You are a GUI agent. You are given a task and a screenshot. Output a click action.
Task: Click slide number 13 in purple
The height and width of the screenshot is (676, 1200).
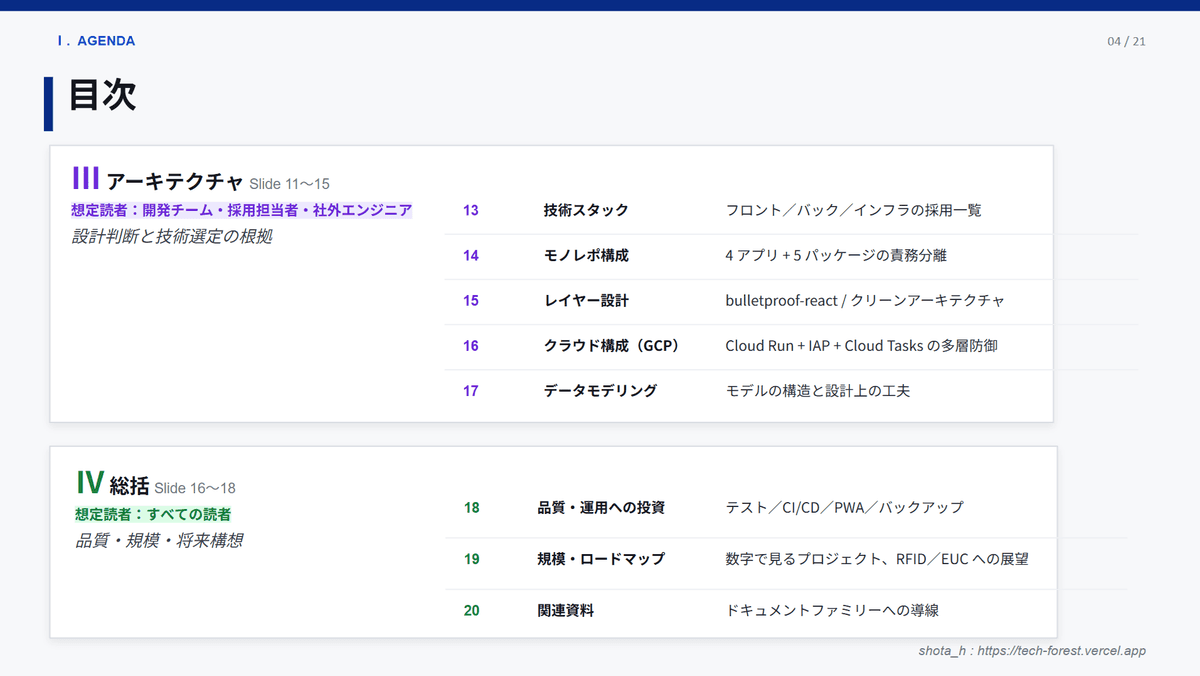tap(471, 210)
